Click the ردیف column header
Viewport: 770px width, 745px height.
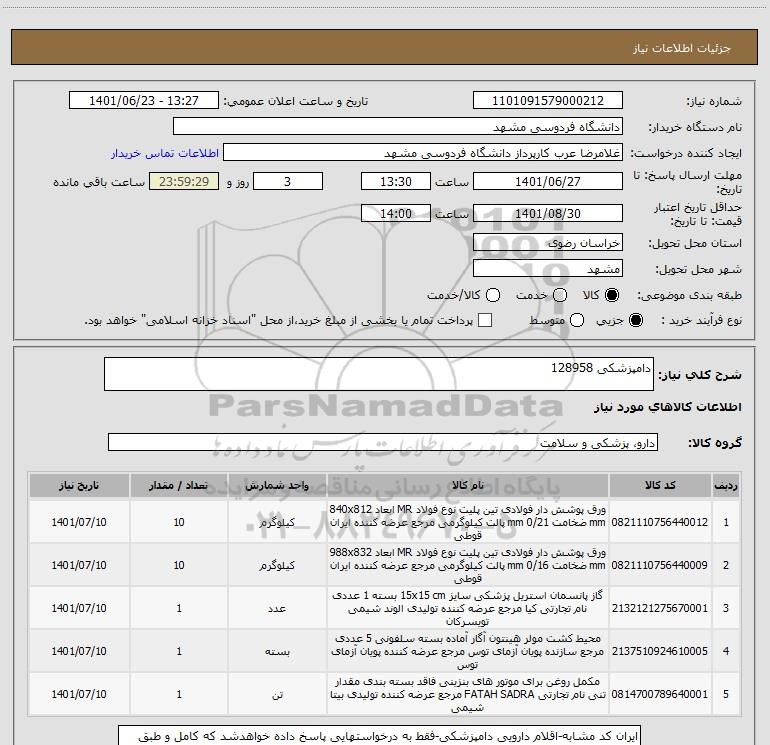pyautogui.click(x=726, y=486)
